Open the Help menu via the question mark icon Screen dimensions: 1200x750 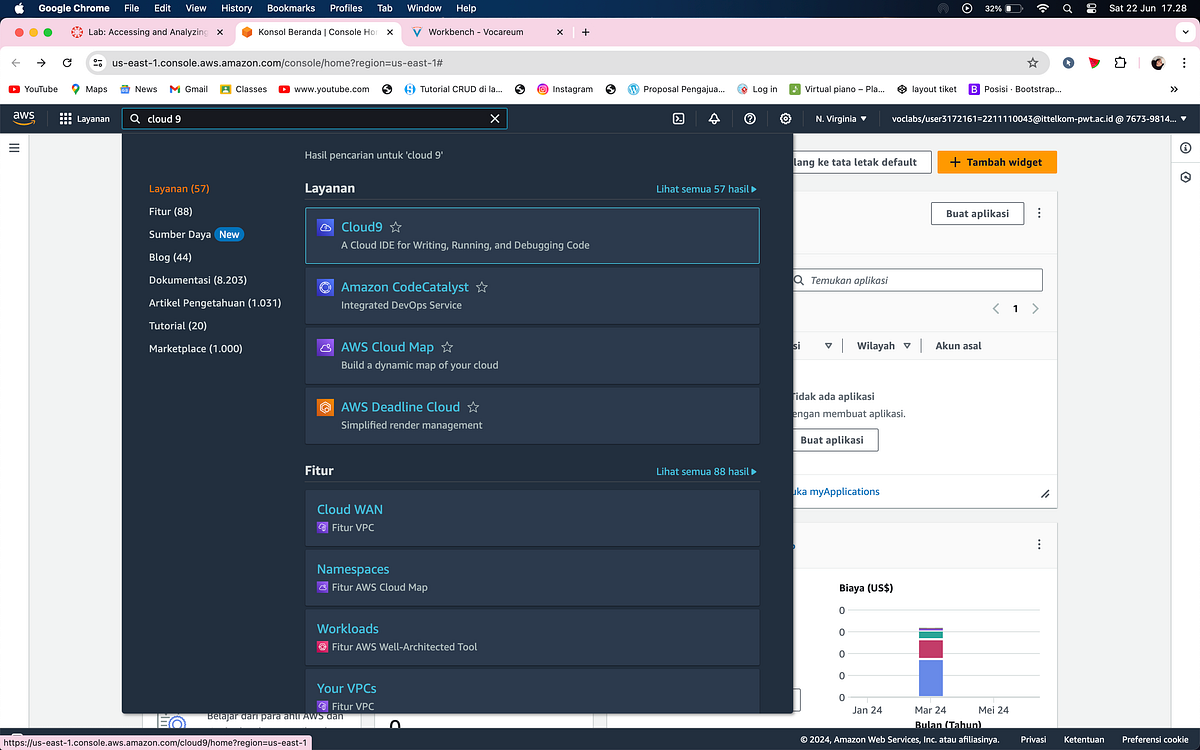[x=749, y=118]
